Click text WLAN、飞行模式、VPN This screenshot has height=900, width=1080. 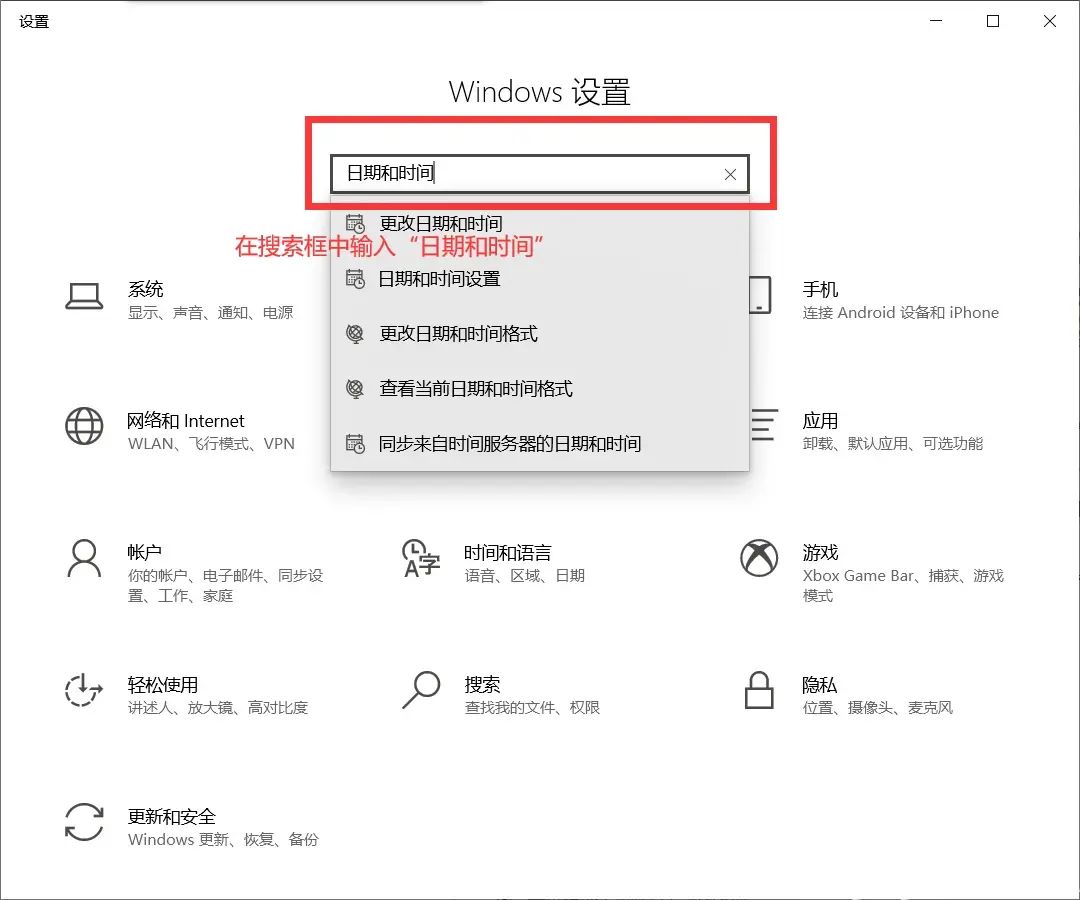pos(211,443)
